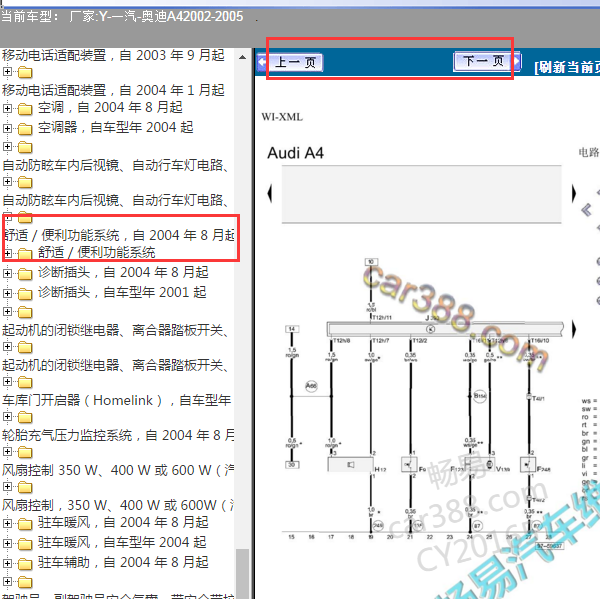Click the WI-XML text
The width and height of the screenshot is (600, 599).
[x=282, y=117]
